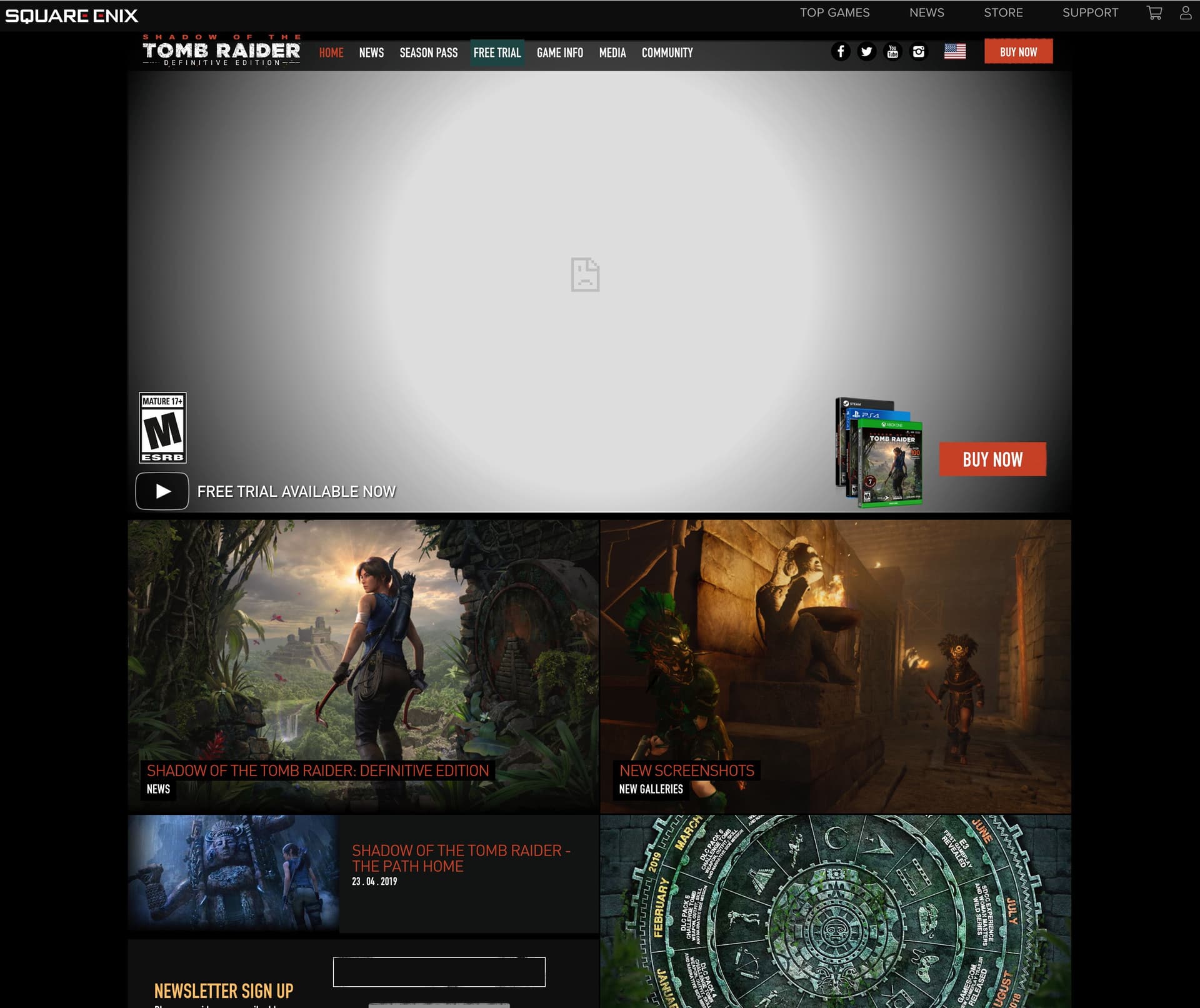This screenshot has width=1200, height=1008.
Task: Open Top Games in Square Enix menu
Action: point(834,12)
